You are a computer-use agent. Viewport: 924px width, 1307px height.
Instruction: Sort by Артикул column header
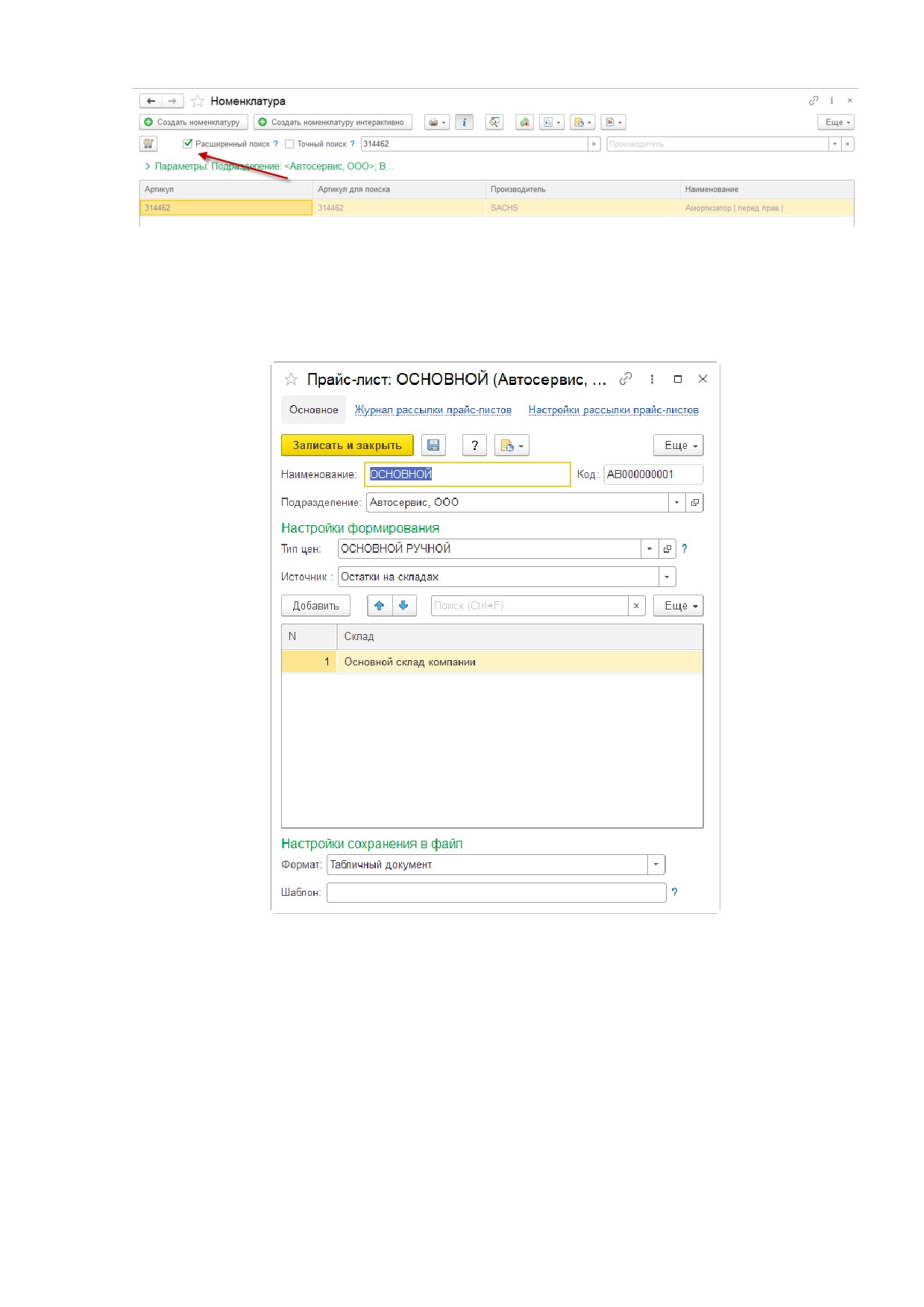coord(226,189)
